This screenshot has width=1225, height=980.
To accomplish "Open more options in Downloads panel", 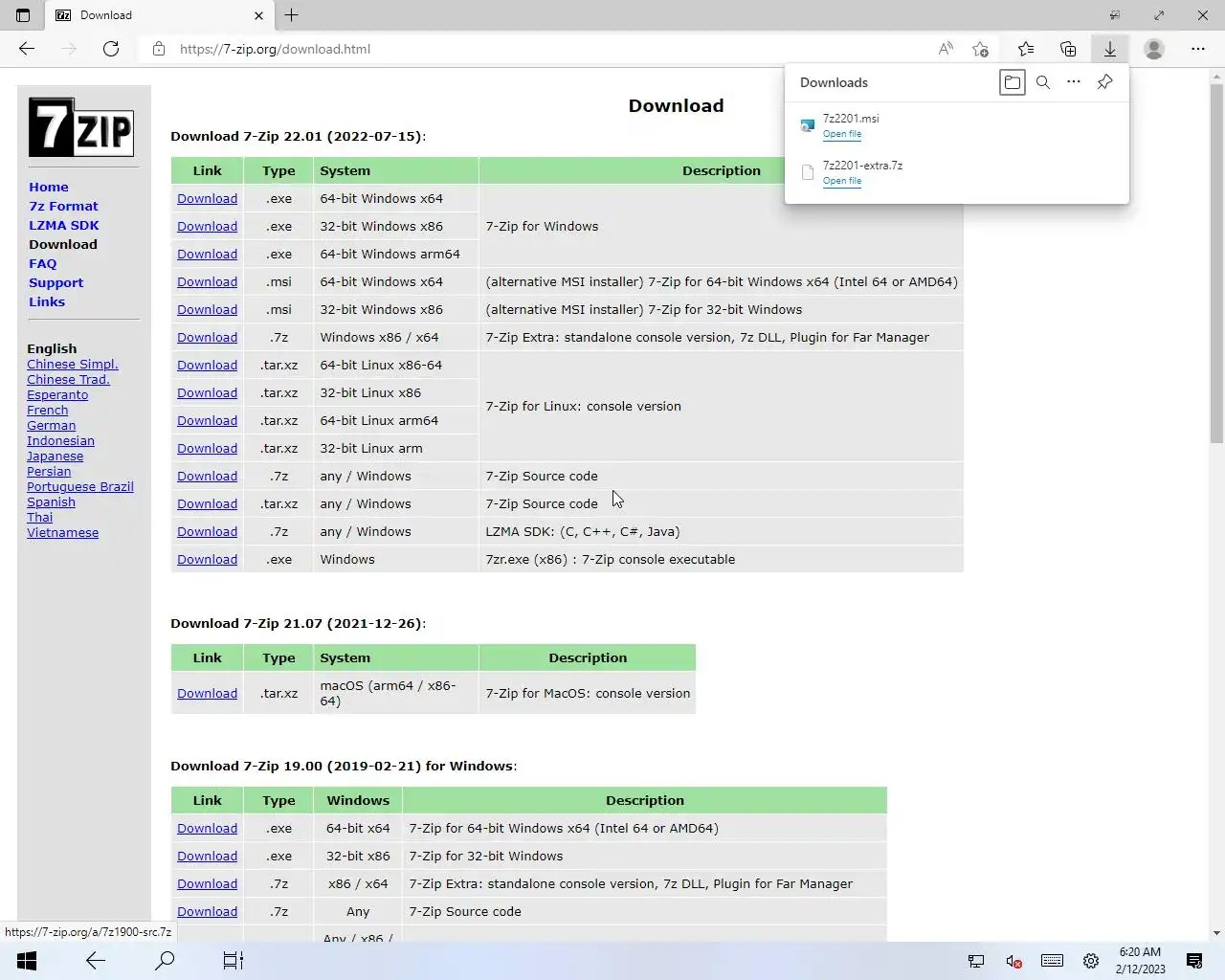I will [1074, 82].
